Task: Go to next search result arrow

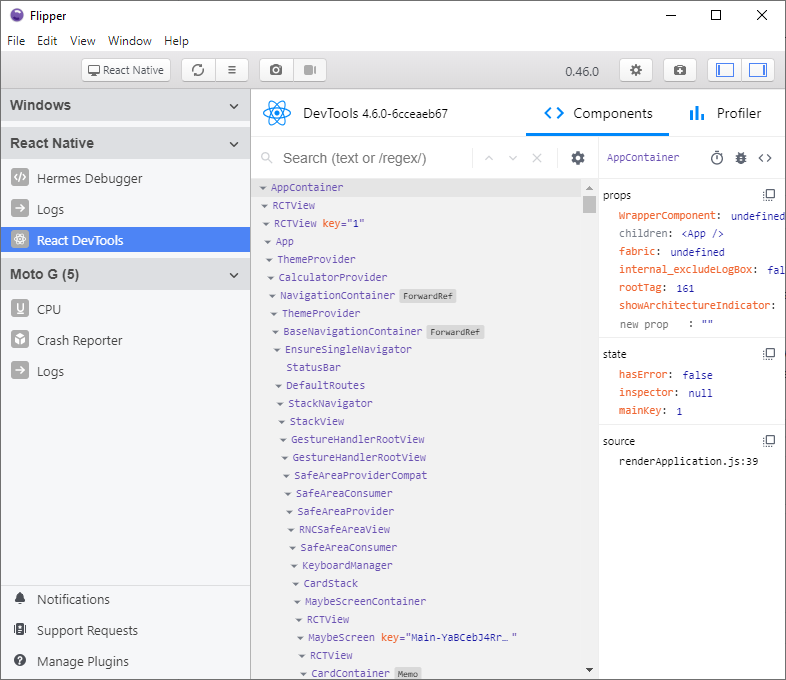Action: click(513, 158)
